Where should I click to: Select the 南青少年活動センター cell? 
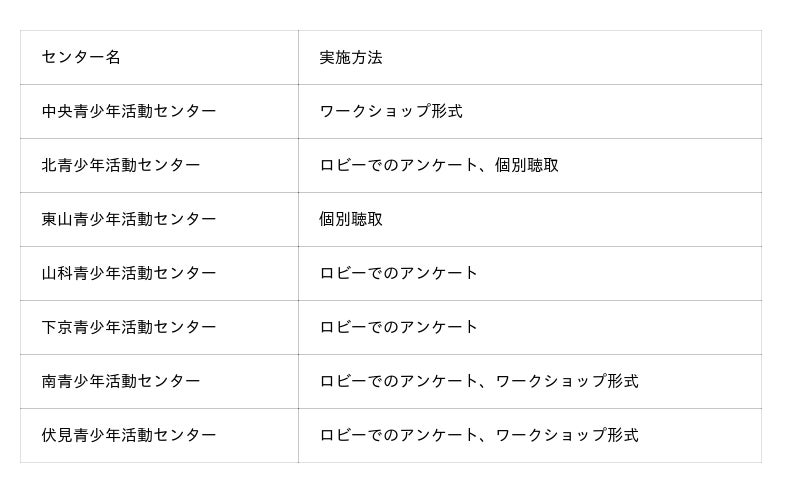(121, 381)
